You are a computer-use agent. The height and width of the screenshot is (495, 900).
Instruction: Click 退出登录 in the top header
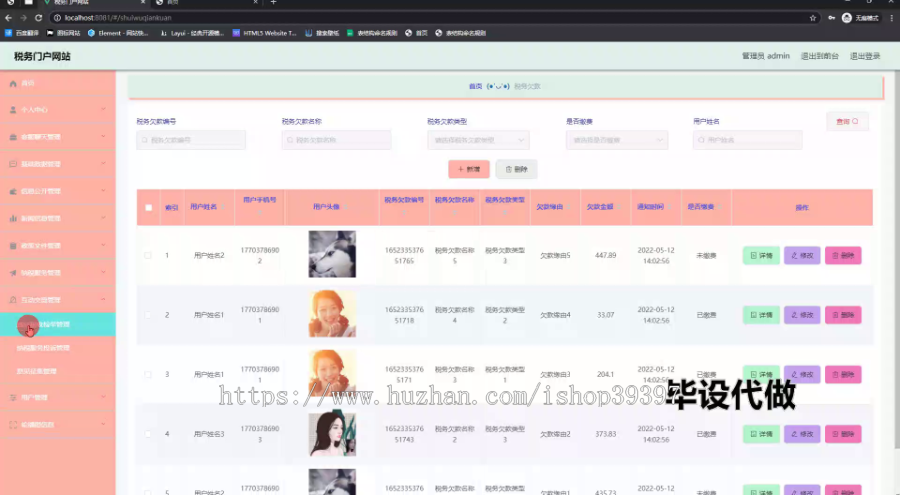(x=865, y=56)
